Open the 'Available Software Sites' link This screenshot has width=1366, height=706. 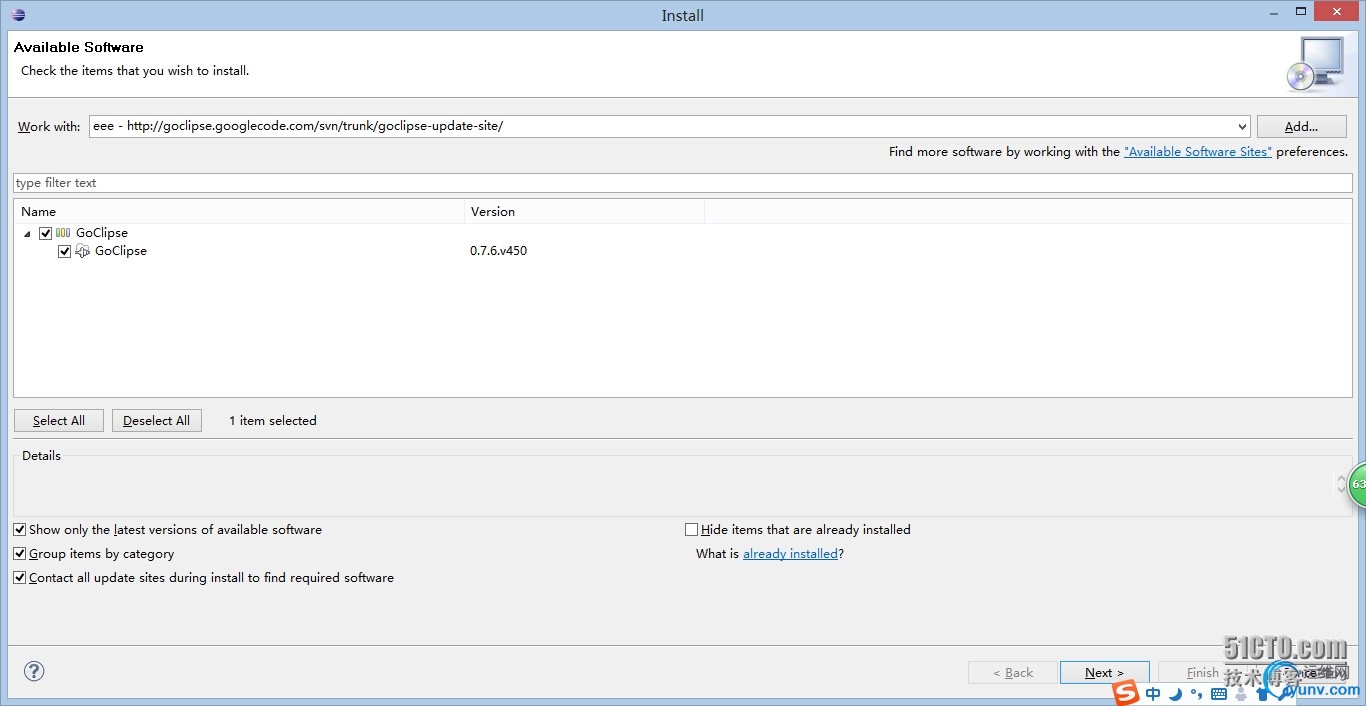pos(1197,152)
